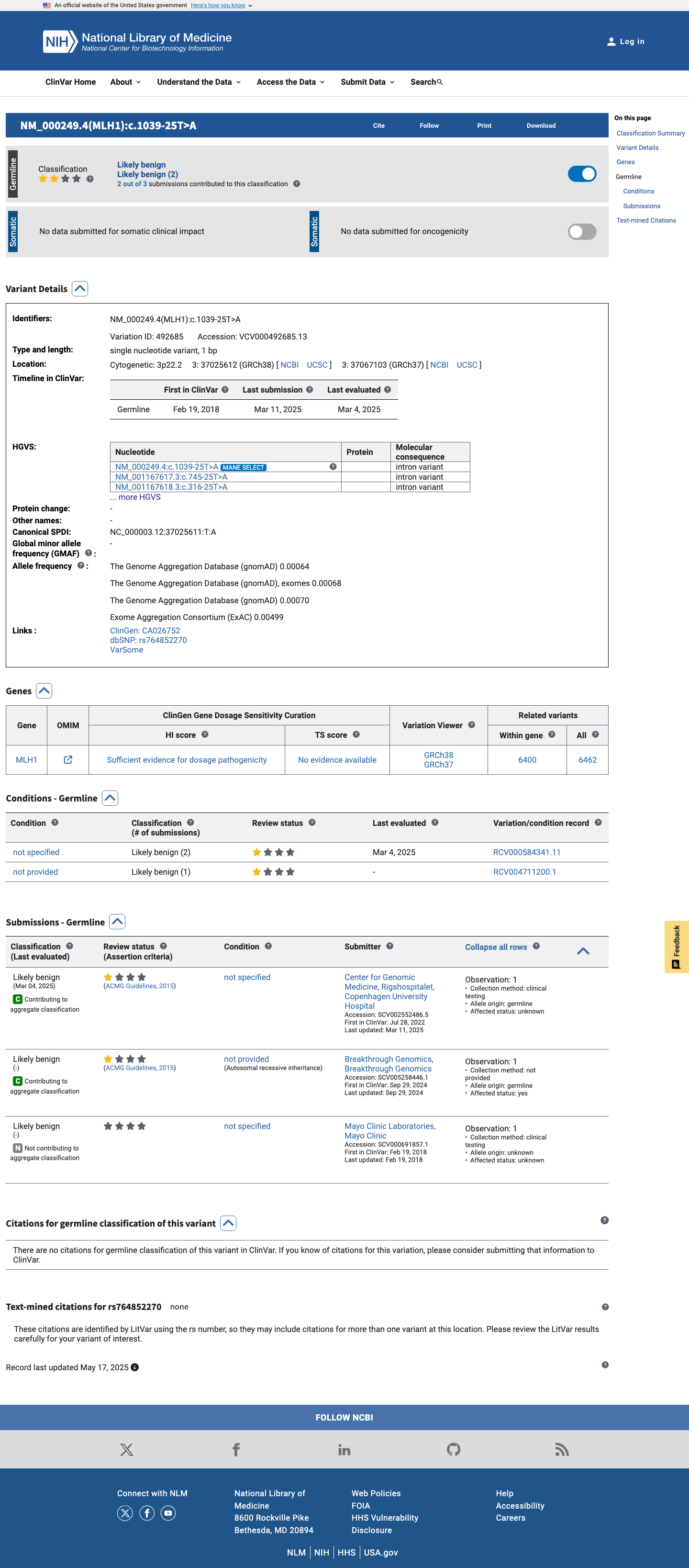The width and height of the screenshot is (689, 1568).
Task: Open the Understand the Data dropdown
Action: click(x=199, y=82)
